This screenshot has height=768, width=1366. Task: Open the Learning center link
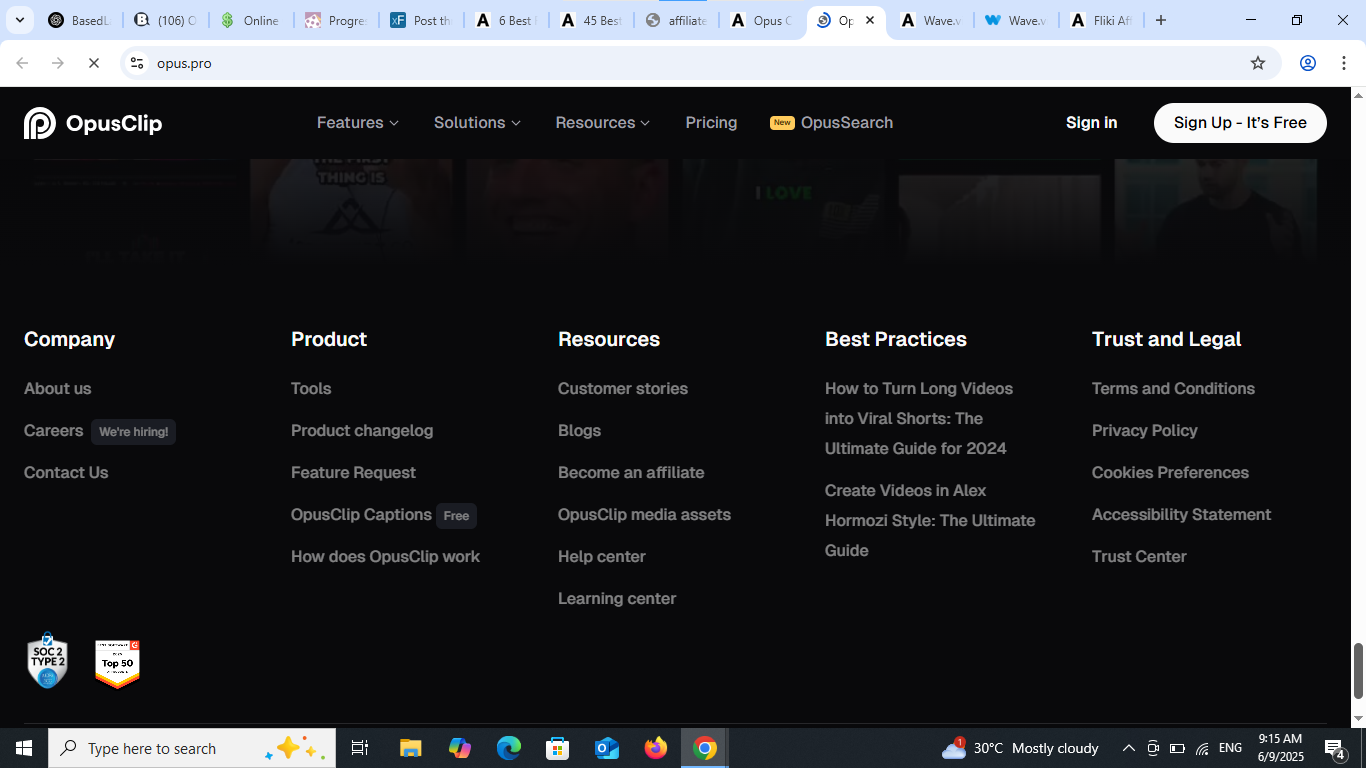coord(617,599)
